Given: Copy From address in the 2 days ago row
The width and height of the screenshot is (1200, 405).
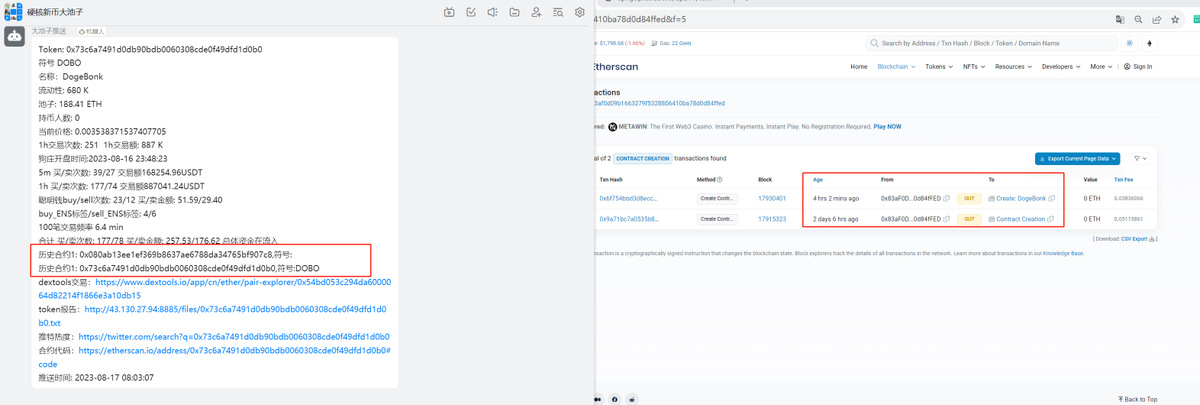Looking at the screenshot, I should point(947,218).
